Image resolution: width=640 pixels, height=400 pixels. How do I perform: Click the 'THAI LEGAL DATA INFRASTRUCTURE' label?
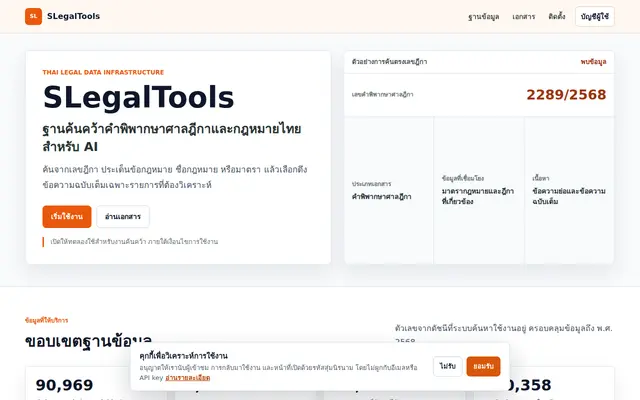pyautogui.click(x=103, y=72)
